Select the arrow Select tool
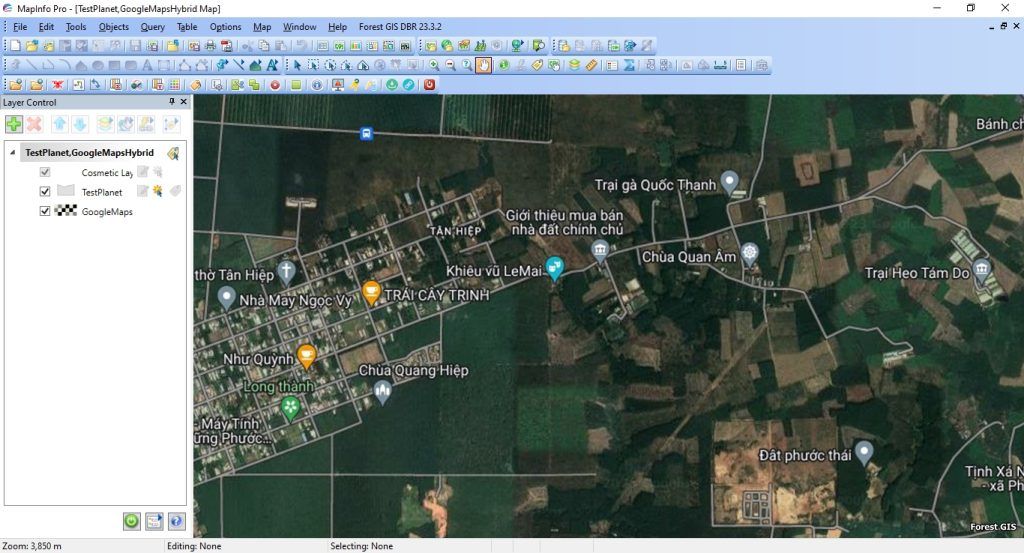 [297, 65]
